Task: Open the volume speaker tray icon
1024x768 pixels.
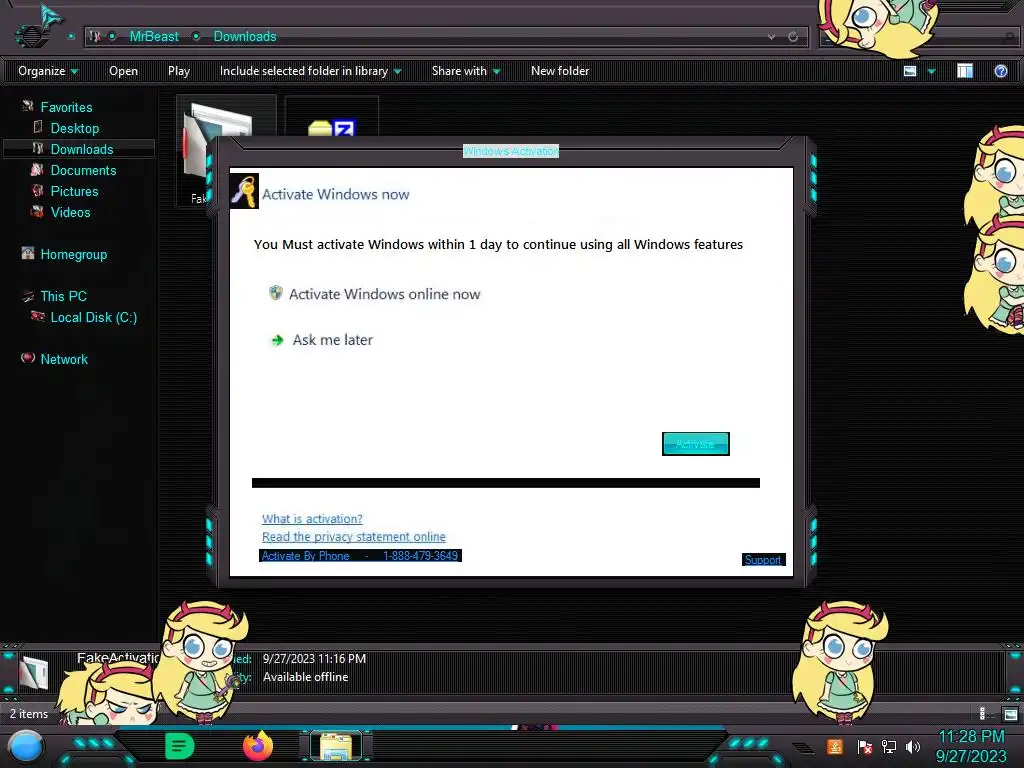Action: coord(913,746)
